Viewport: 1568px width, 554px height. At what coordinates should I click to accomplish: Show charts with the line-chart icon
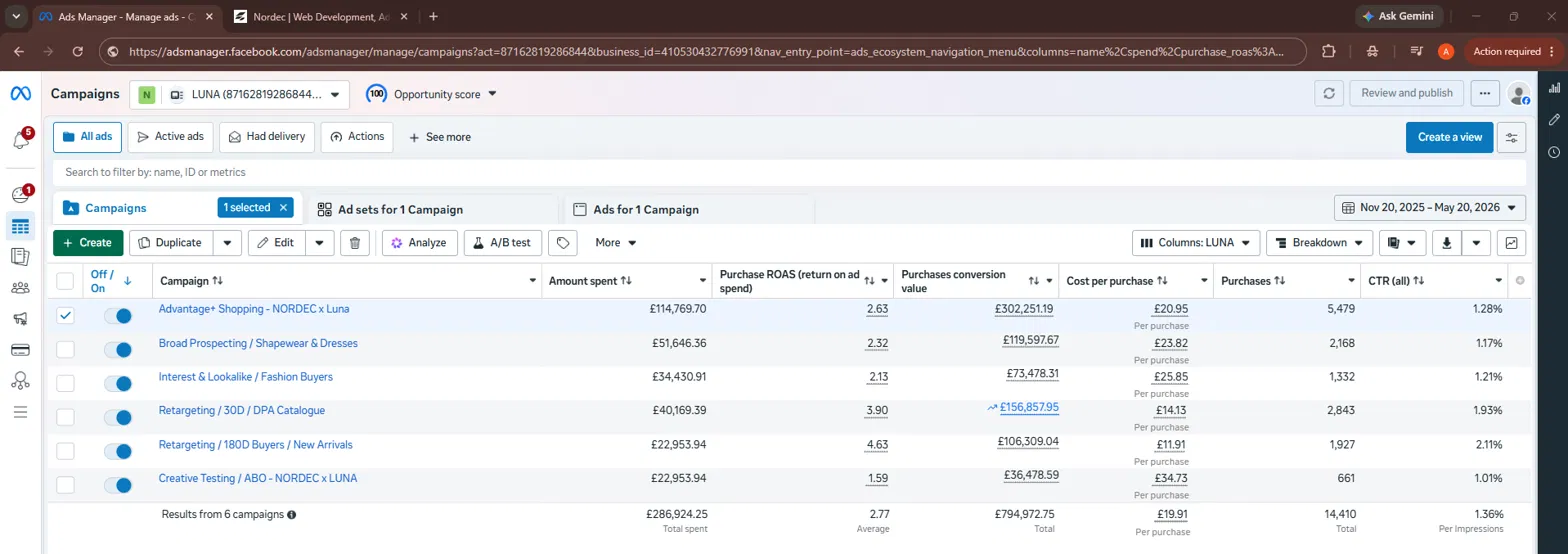[x=1512, y=242]
